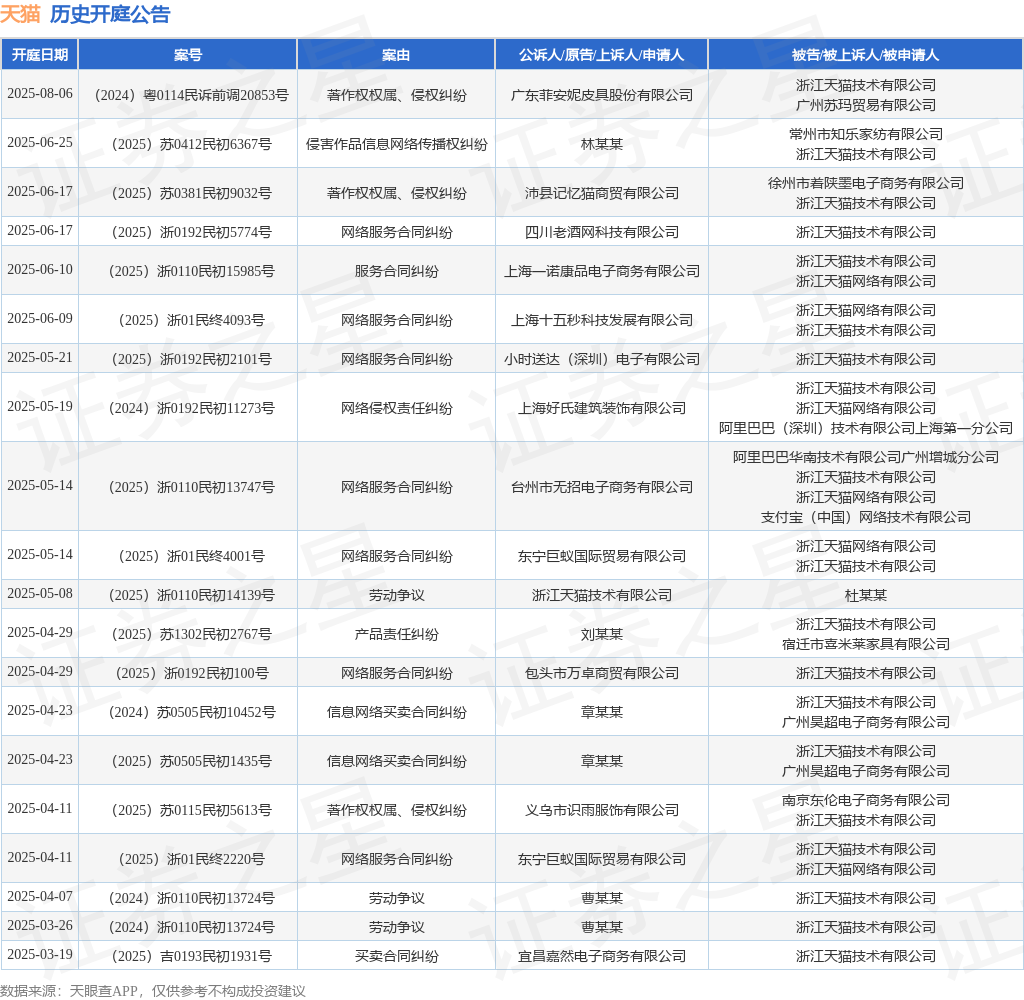This screenshot has height=1000, width=1024.
Task: Click plaintiff 台州市无招电子商务有限公司
Action: pyautogui.click(x=601, y=487)
